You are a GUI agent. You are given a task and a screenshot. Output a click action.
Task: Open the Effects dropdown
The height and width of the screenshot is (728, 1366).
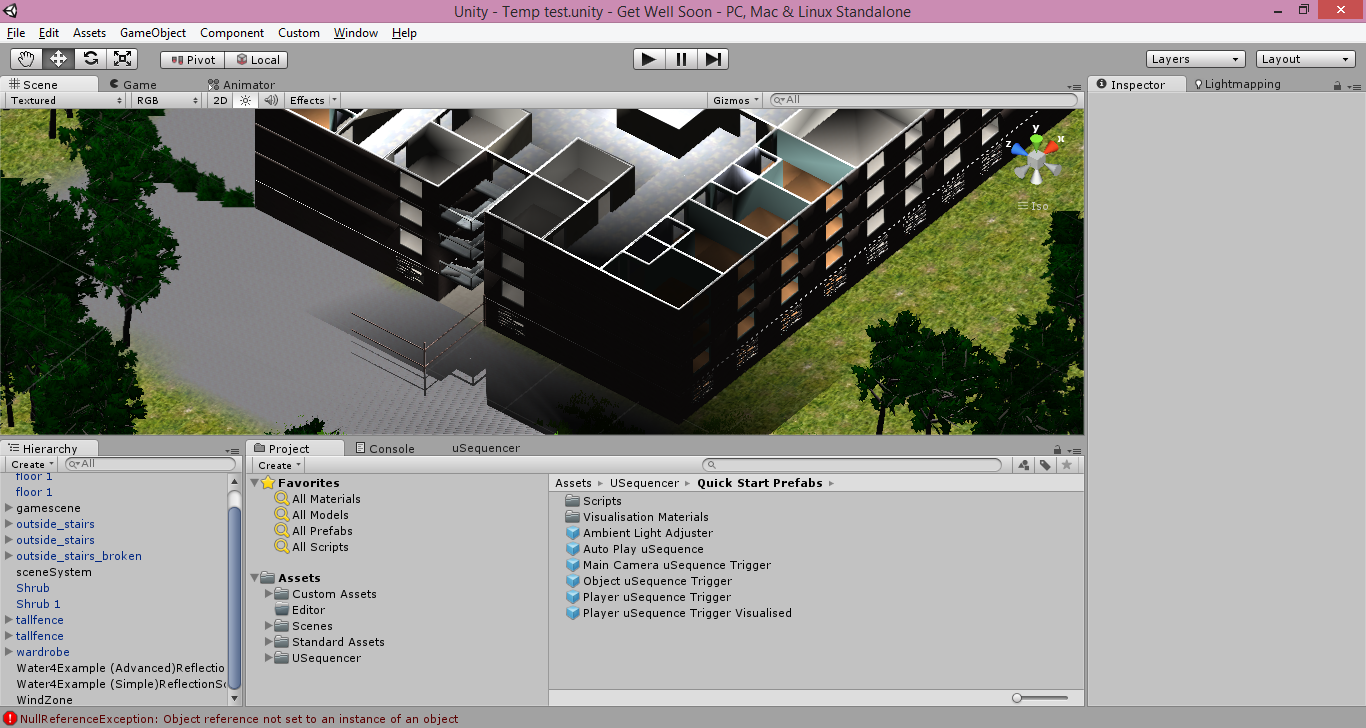[313, 100]
